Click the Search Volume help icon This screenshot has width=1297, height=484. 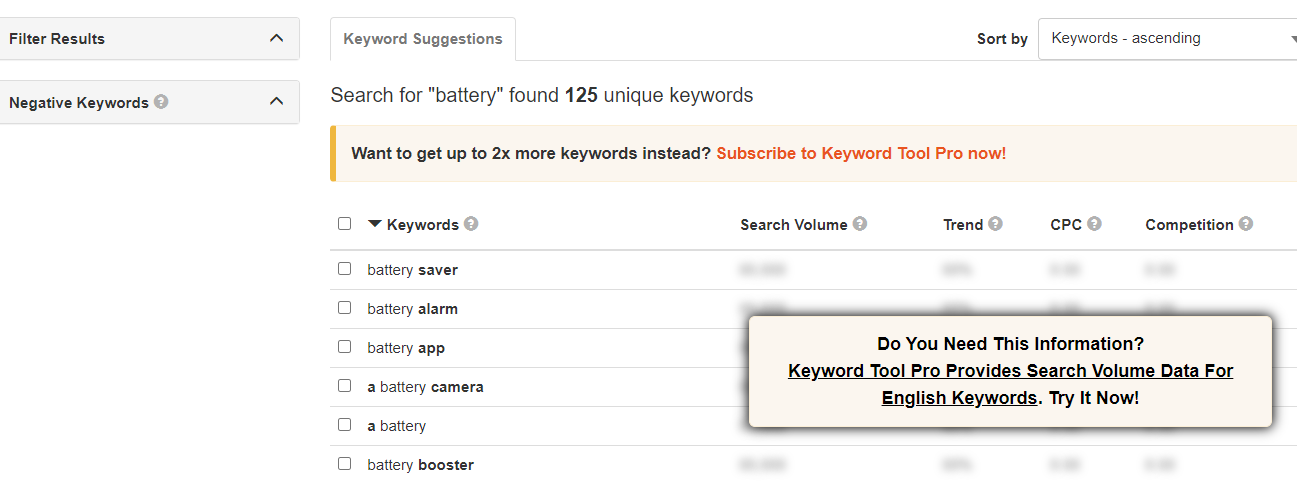click(860, 224)
